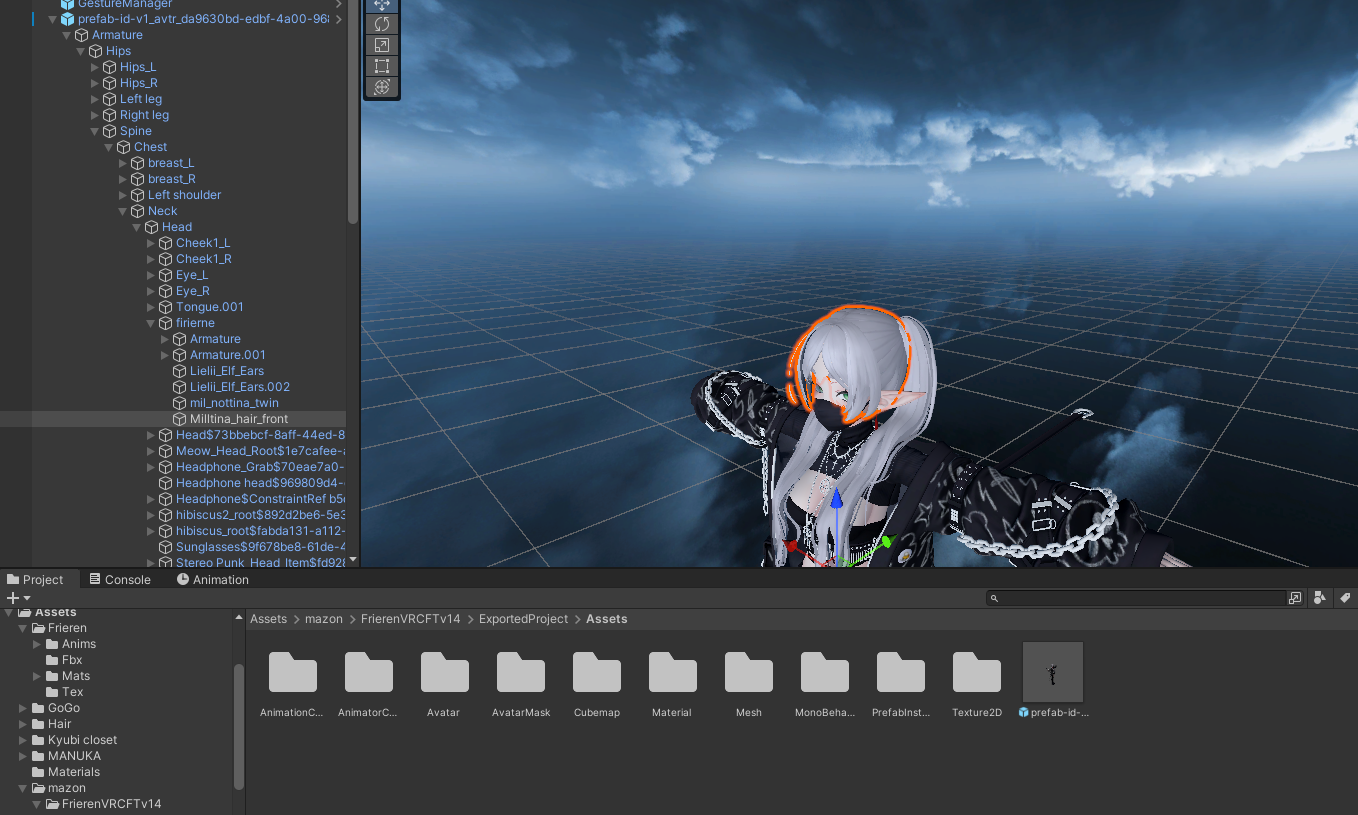The width and height of the screenshot is (1358, 815).
Task: Click the open-search-window icon beside search field
Action: click(1295, 598)
